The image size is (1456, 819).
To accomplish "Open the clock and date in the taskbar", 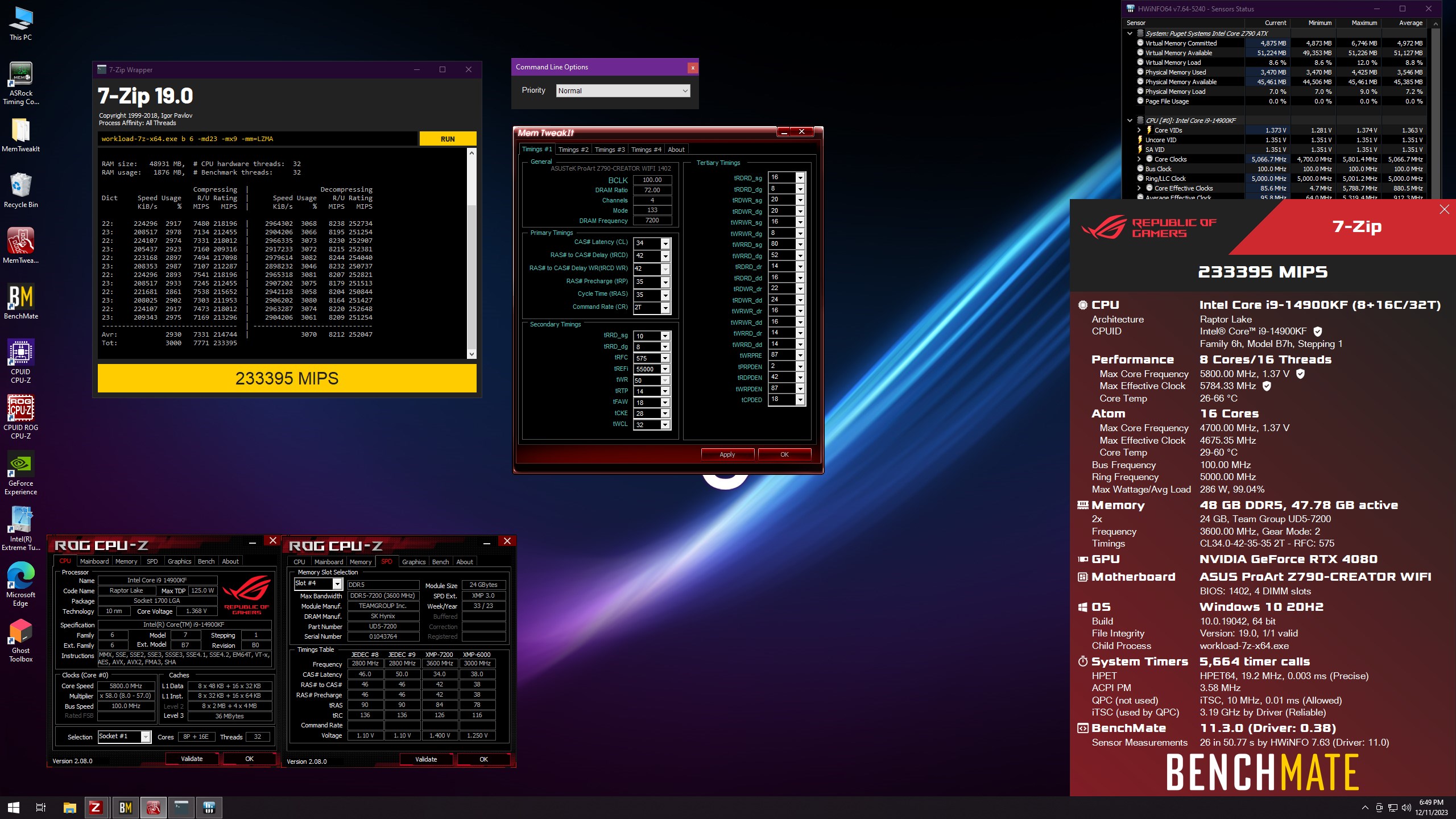I will [1432, 808].
